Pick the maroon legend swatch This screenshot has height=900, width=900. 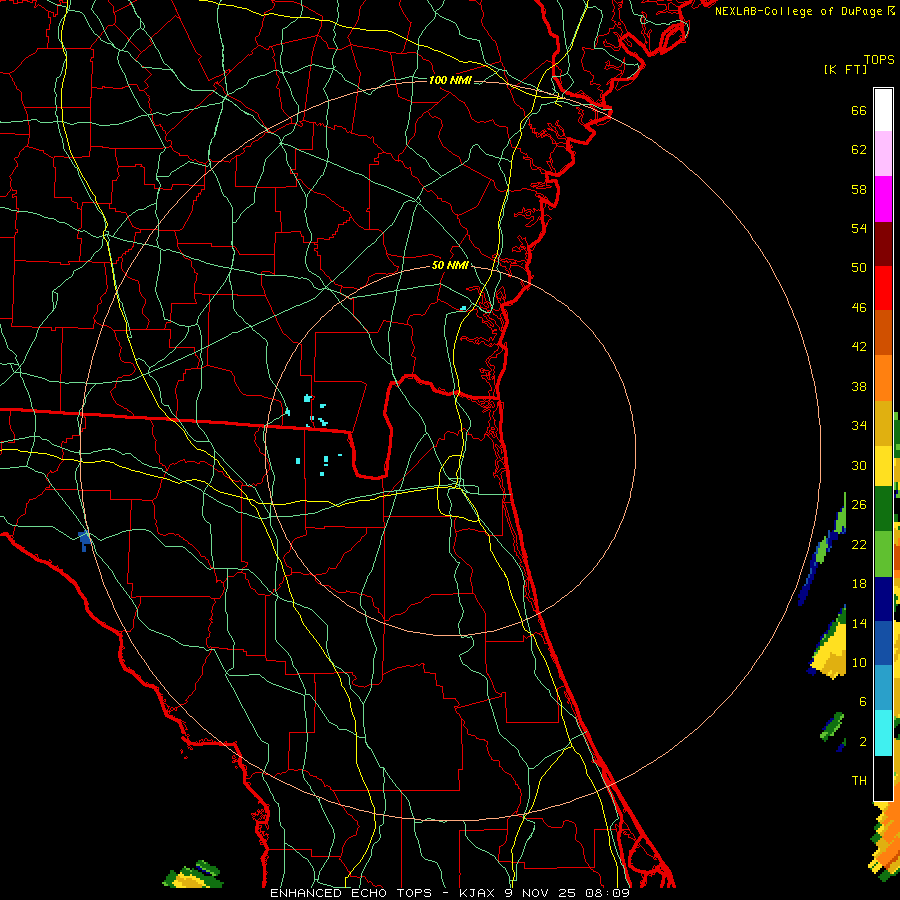(883, 244)
